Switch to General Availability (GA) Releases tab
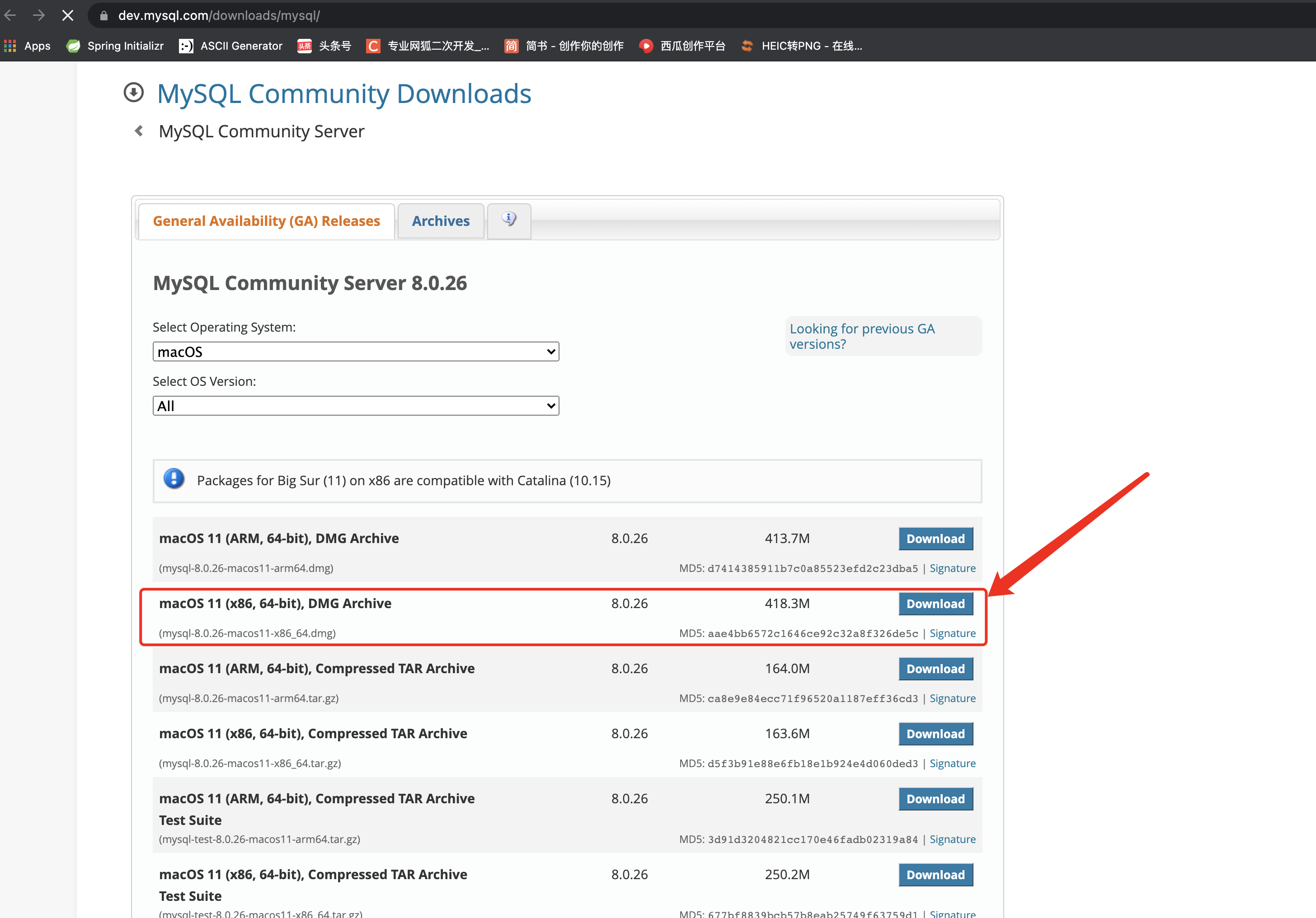1316x918 pixels. tap(266, 220)
